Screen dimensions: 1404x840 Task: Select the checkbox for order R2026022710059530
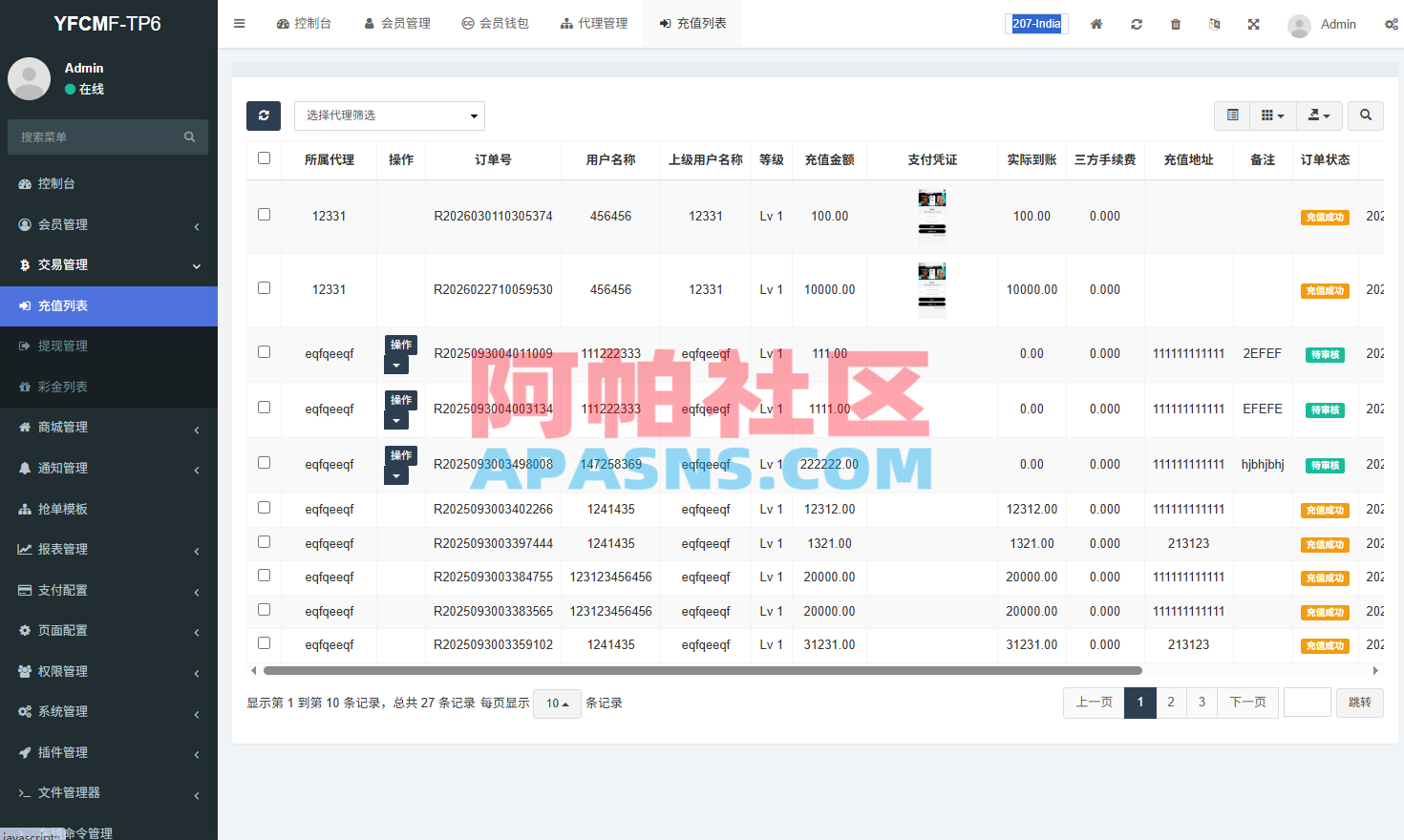[x=265, y=288]
